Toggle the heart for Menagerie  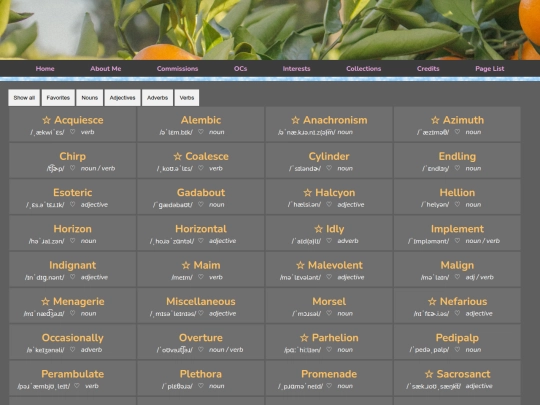pos(72,313)
